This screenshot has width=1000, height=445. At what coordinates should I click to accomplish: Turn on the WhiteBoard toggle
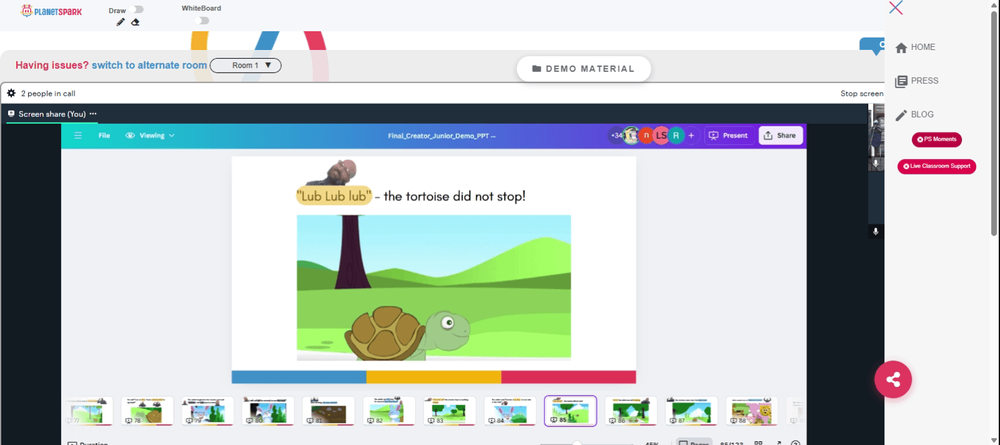[x=202, y=20]
